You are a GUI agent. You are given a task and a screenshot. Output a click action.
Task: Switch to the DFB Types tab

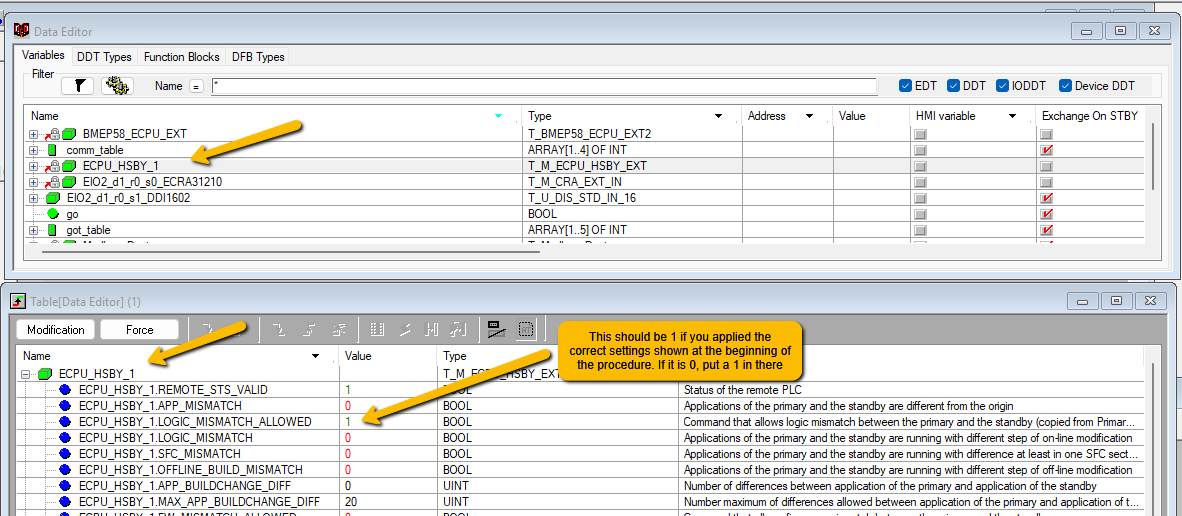click(x=258, y=56)
